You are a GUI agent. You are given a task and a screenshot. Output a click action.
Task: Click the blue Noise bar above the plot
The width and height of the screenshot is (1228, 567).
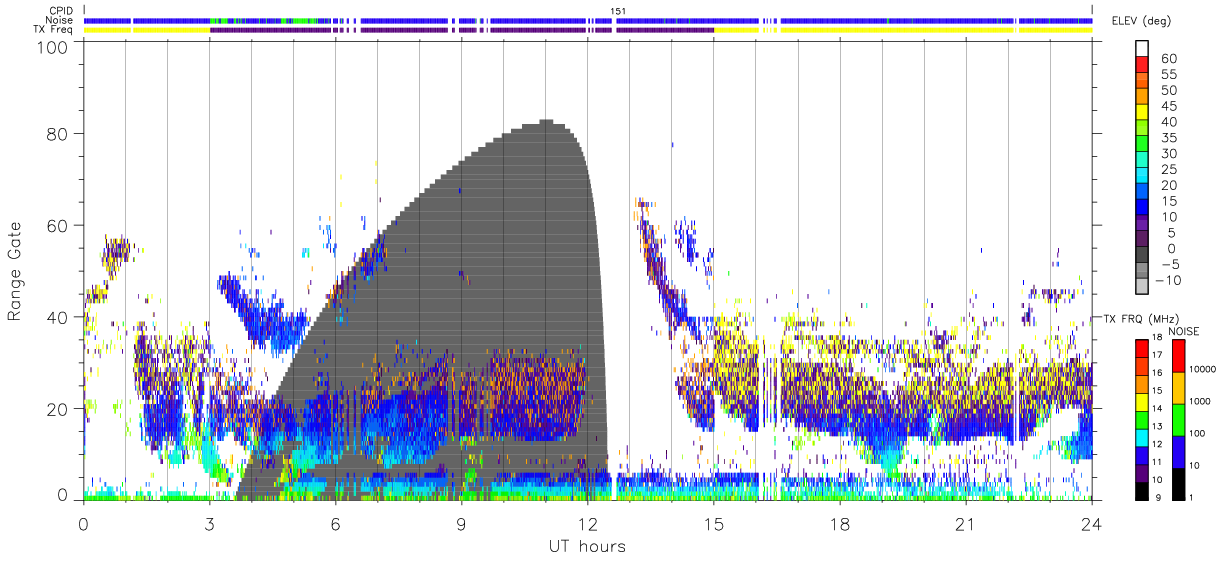pos(588,20)
